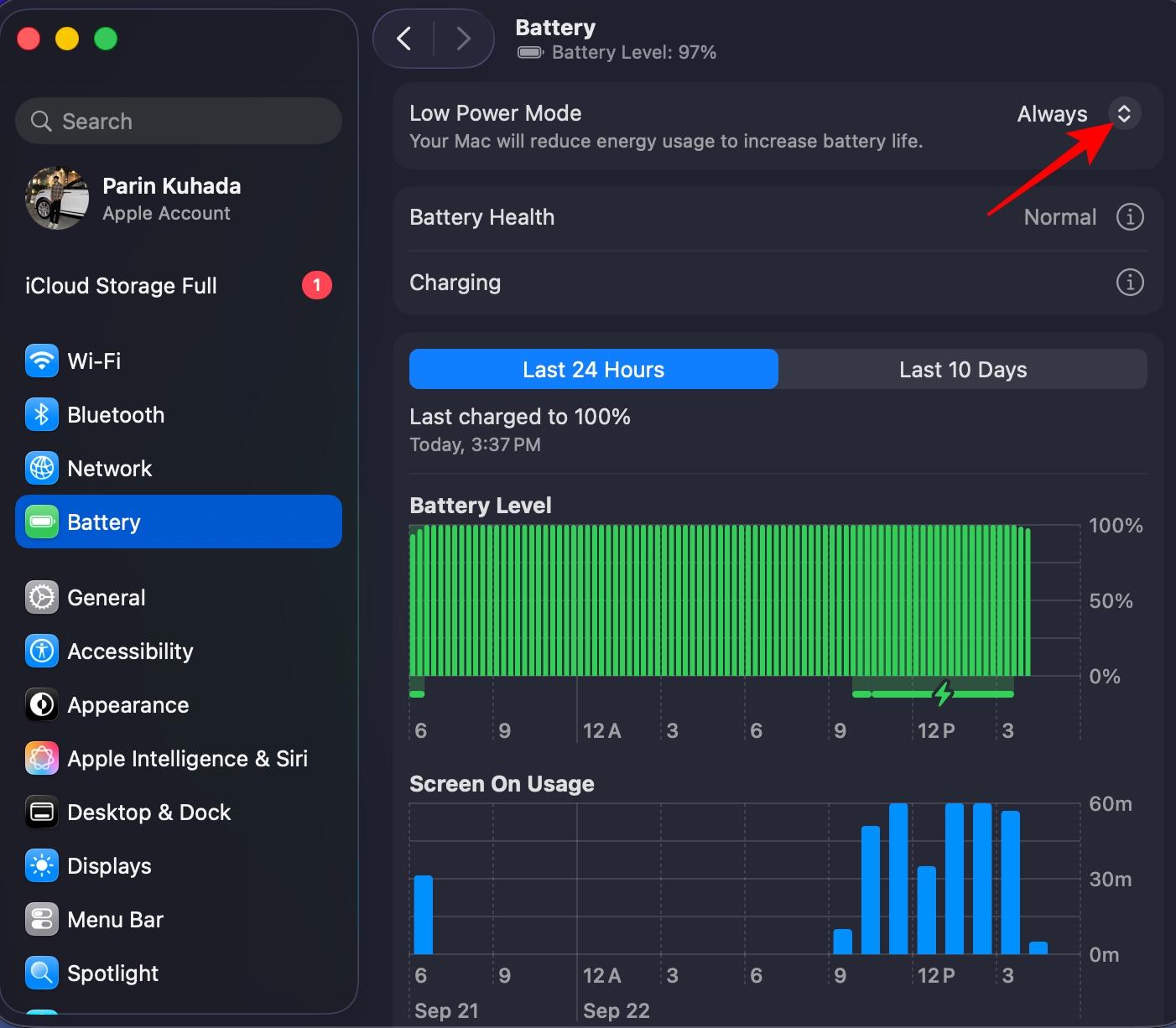Click the green zoom window button
Screen dimensions: 1176x1028
tap(106, 39)
